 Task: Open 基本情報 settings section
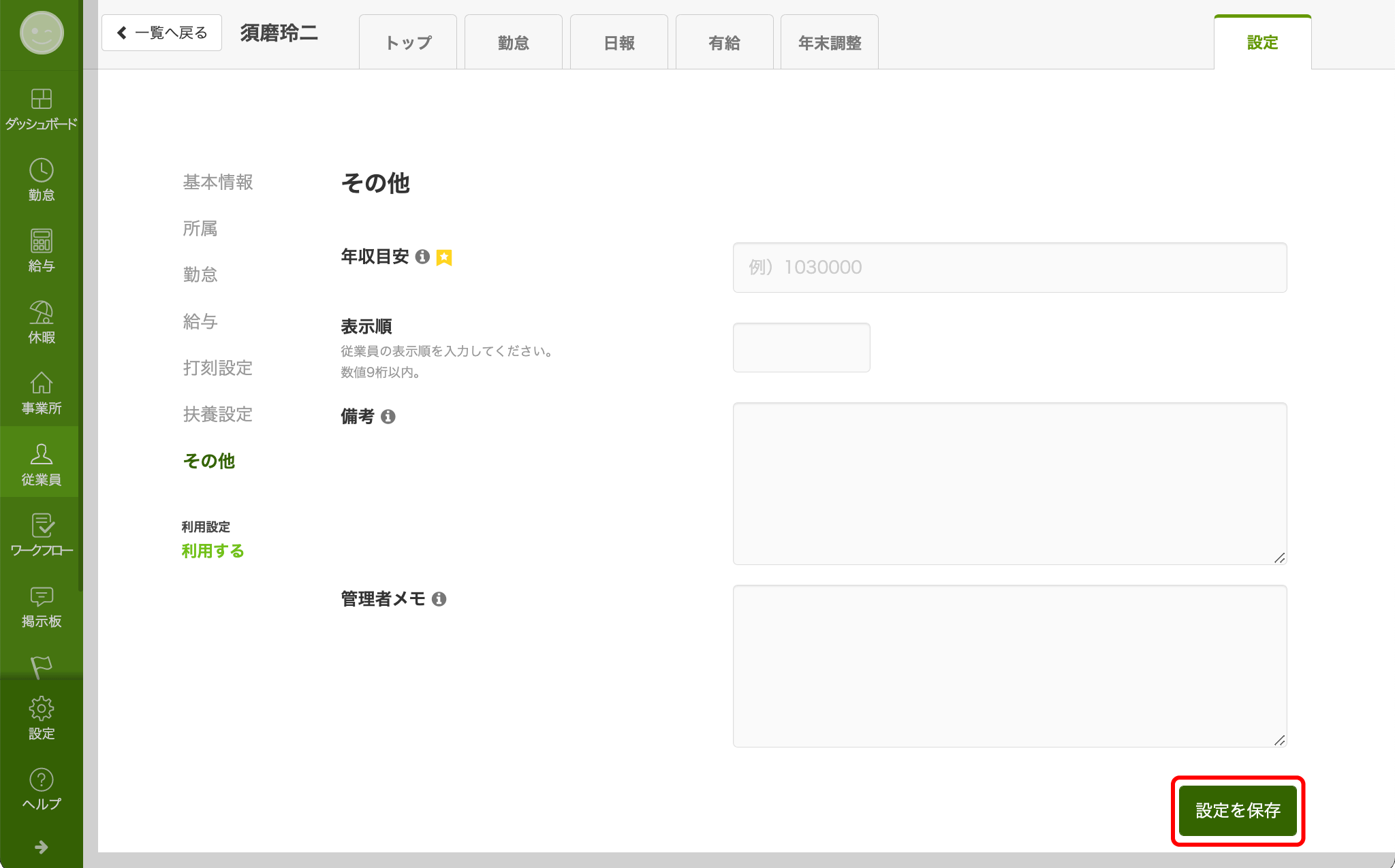pyautogui.click(x=218, y=182)
